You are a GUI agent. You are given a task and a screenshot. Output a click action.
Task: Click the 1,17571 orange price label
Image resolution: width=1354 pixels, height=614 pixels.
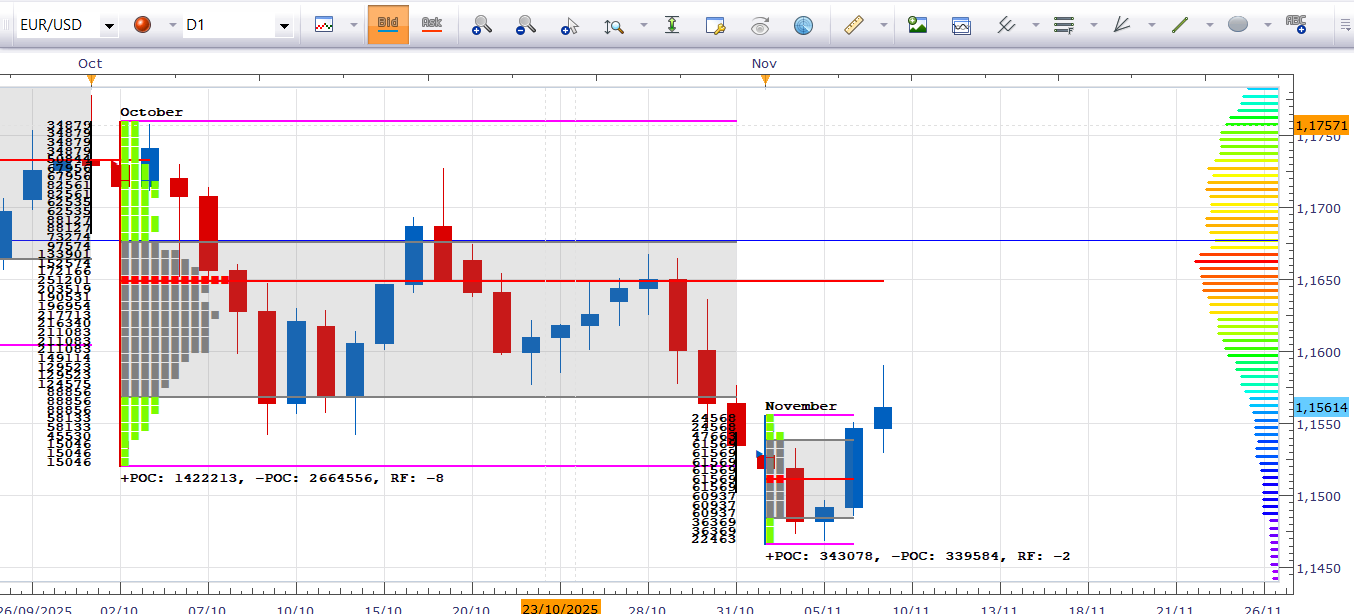click(1321, 125)
